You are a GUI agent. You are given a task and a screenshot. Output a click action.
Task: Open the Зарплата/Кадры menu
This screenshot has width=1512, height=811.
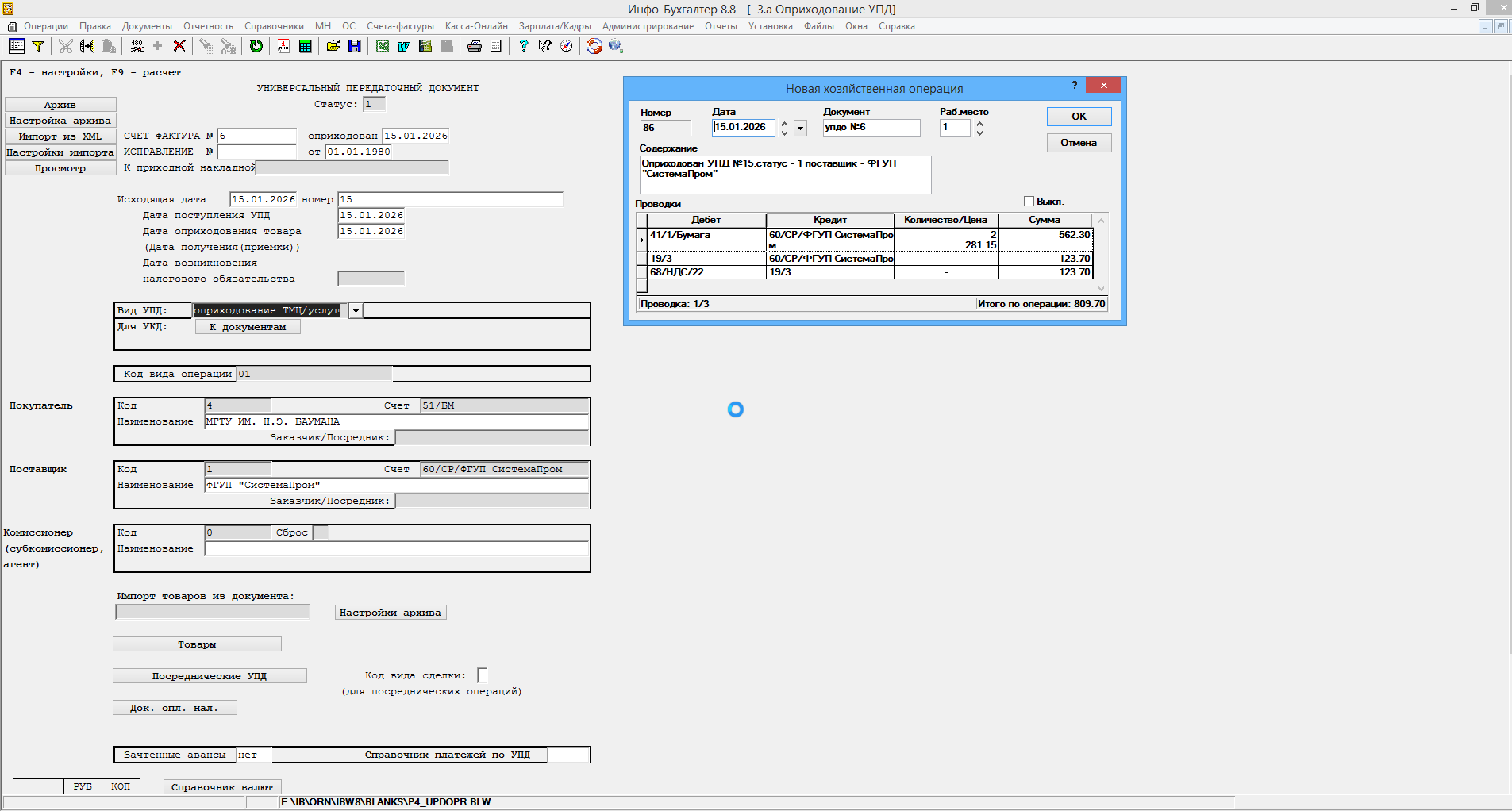pyautogui.click(x=555, y=26)
